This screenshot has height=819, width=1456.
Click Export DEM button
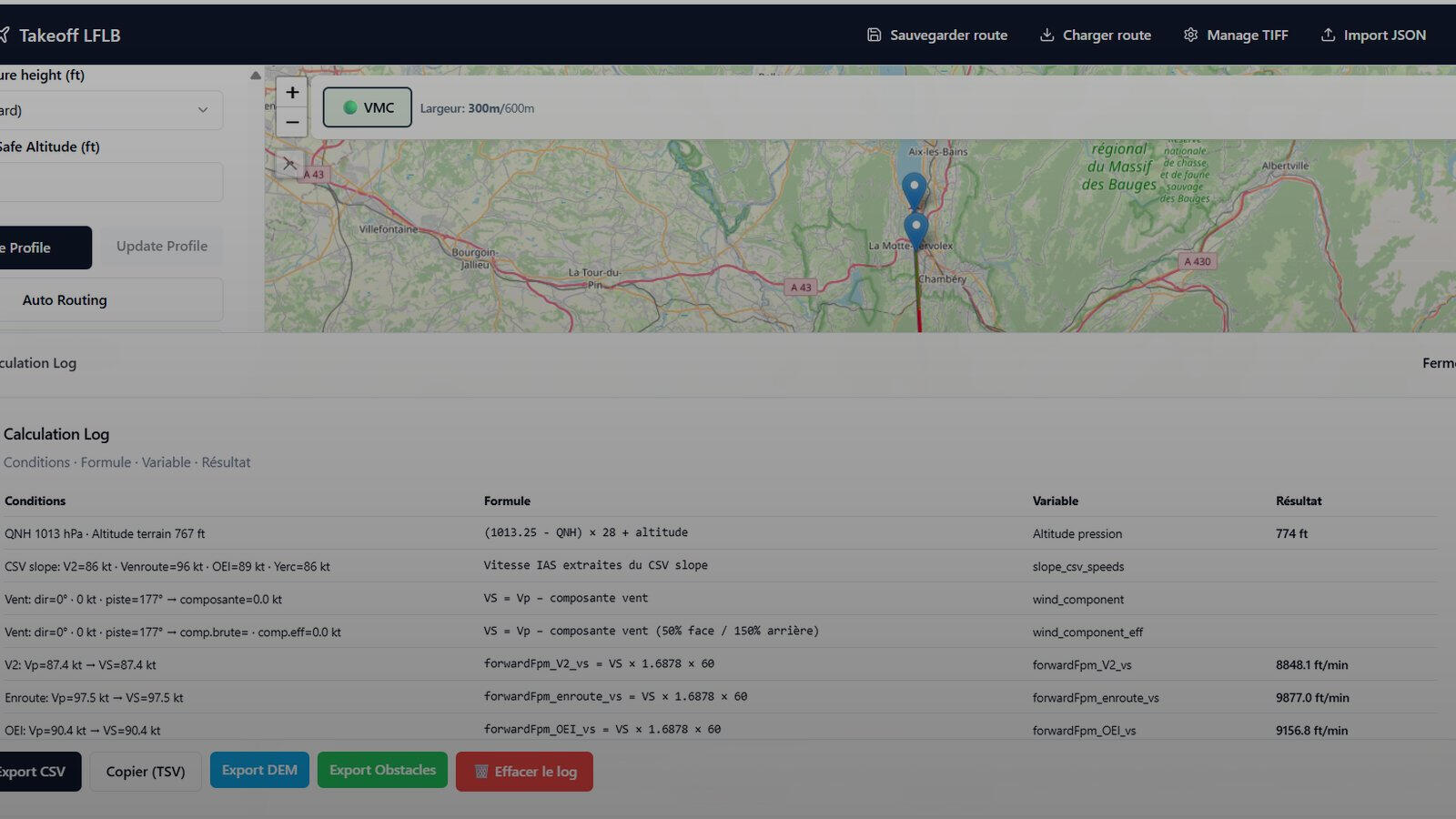259,770
